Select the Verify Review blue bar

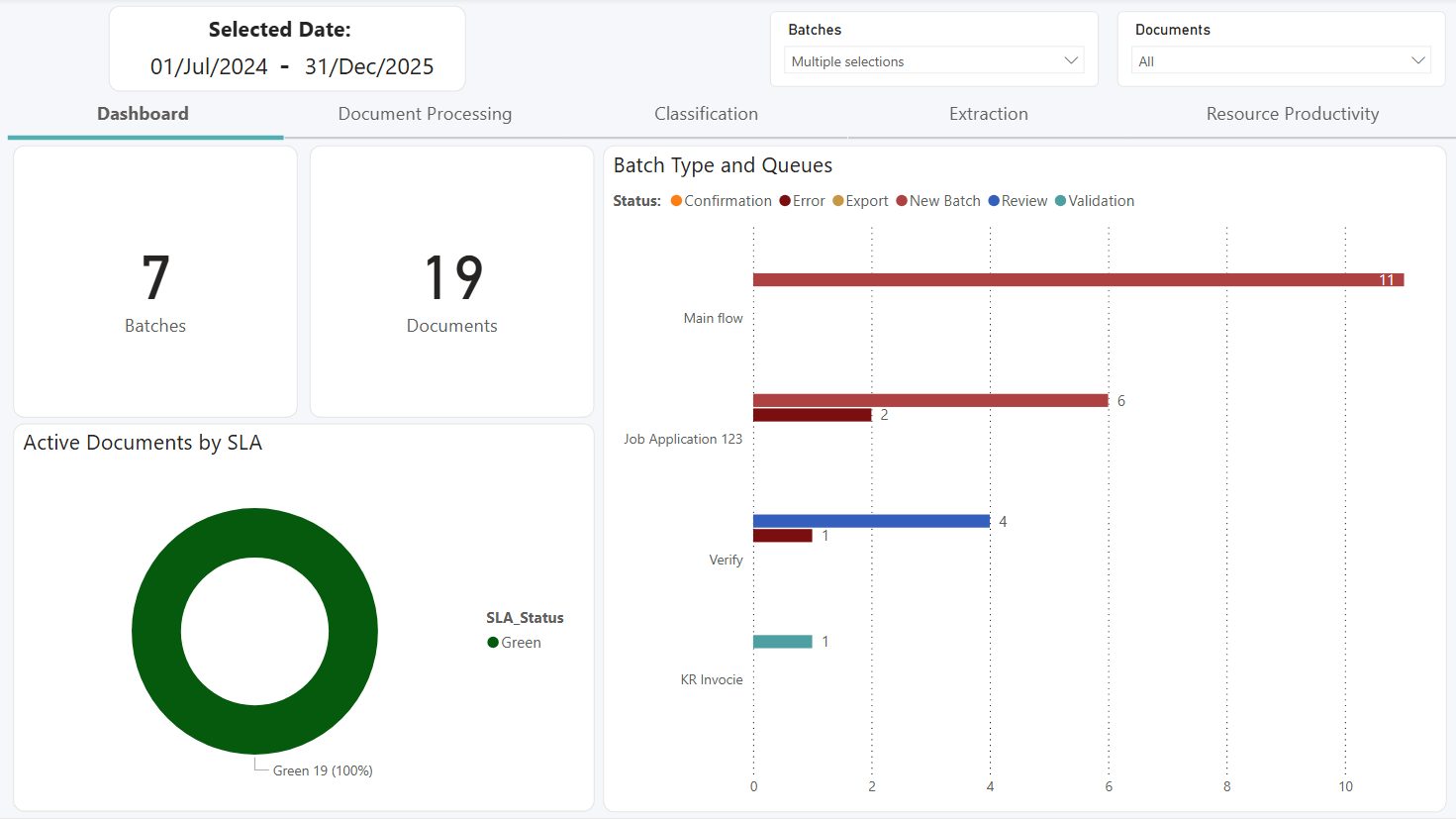pyautogui.click(x=871, y=521)
